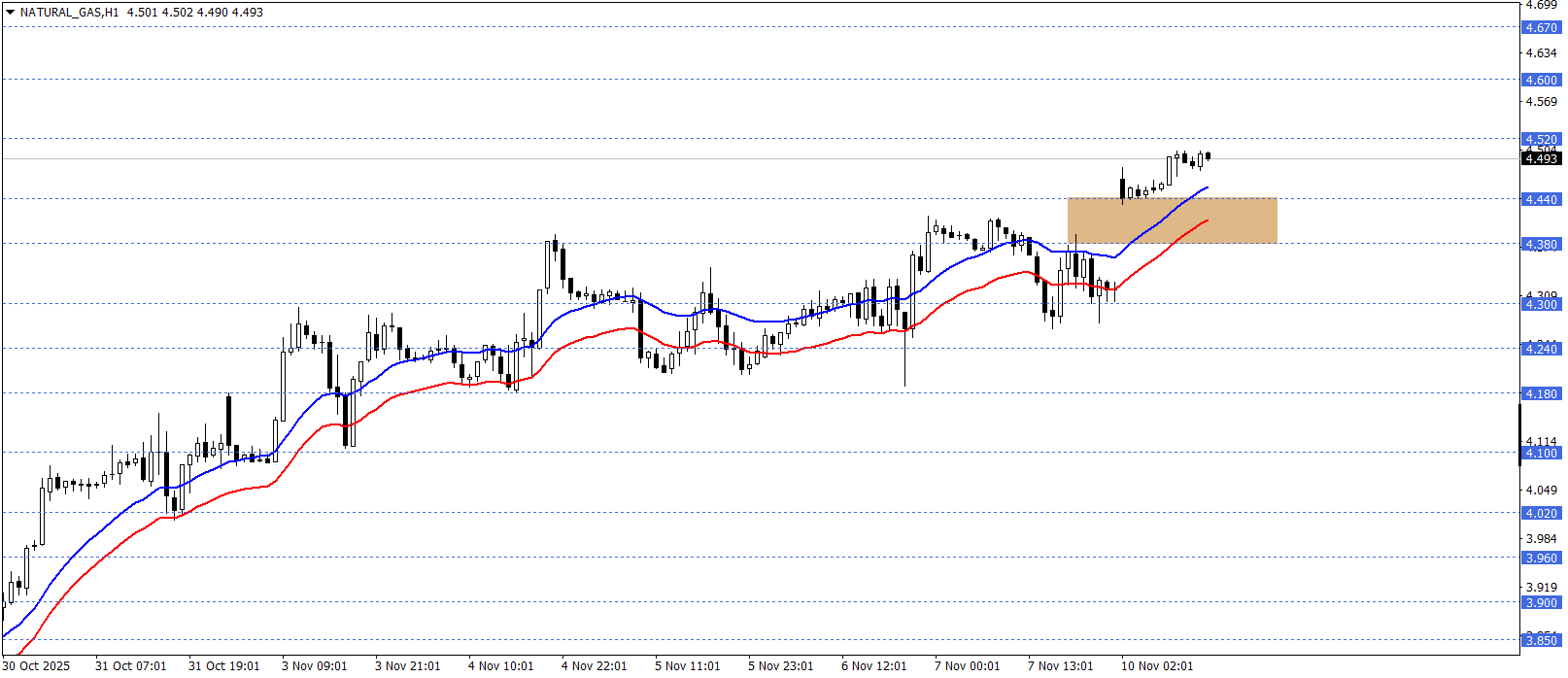The image size is (1568, 678).
Task: Select the 4.440 price level tag
Action: tap(1540, 200)
